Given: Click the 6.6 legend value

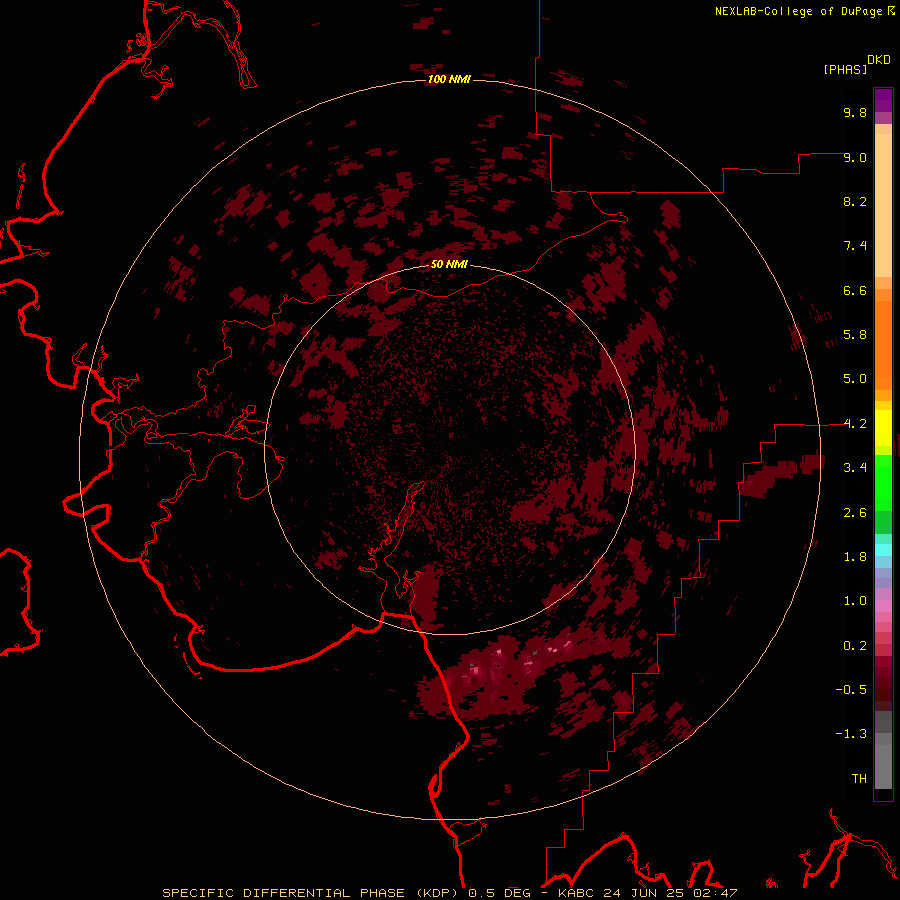Looking at the screenshot, I should [x=855, y=290].
